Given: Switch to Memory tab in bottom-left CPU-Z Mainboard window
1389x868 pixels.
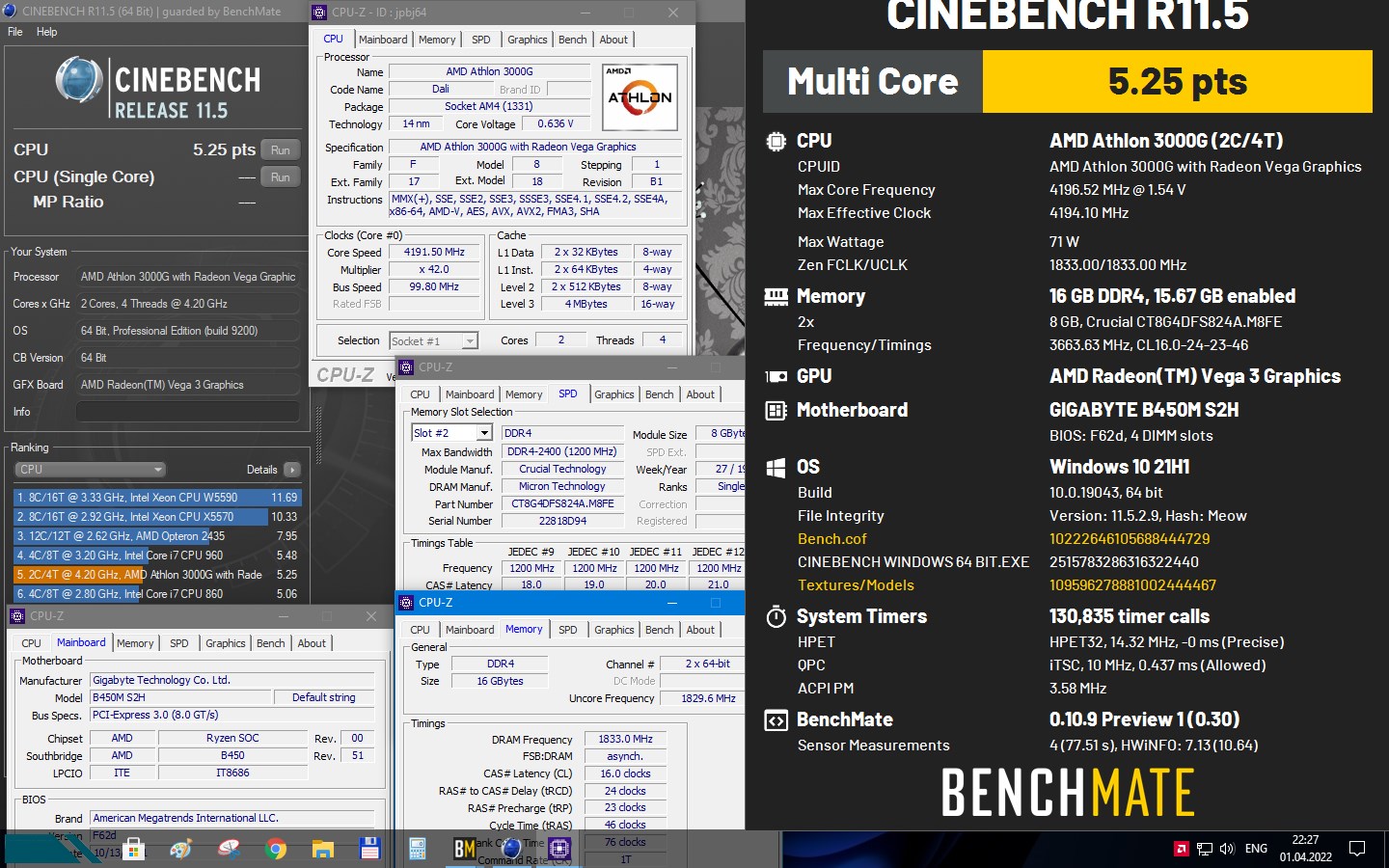Looking at the screenshot, I should (135, 643).
